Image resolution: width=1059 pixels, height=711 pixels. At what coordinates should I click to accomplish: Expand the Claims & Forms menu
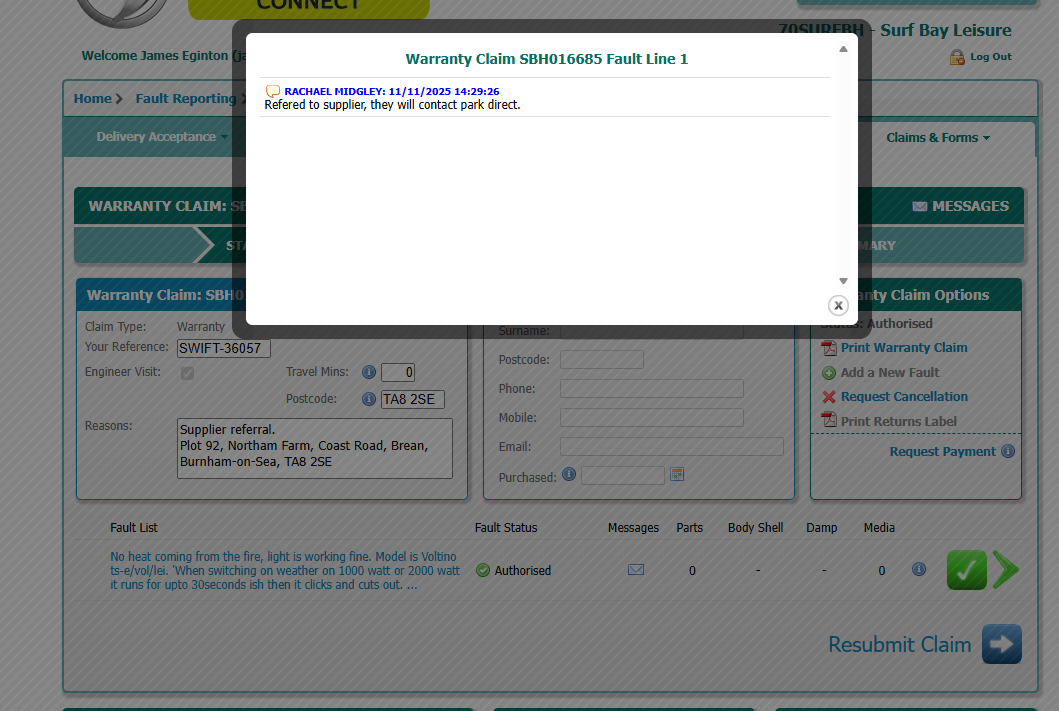click(x=937, y=138)
